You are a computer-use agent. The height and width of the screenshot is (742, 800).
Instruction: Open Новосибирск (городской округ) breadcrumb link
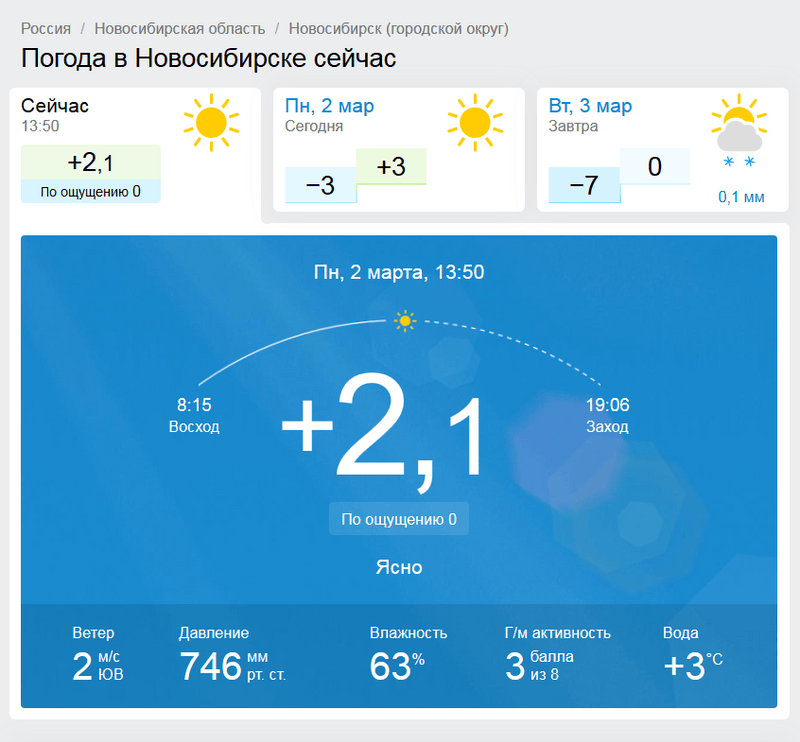click(398, 29)
